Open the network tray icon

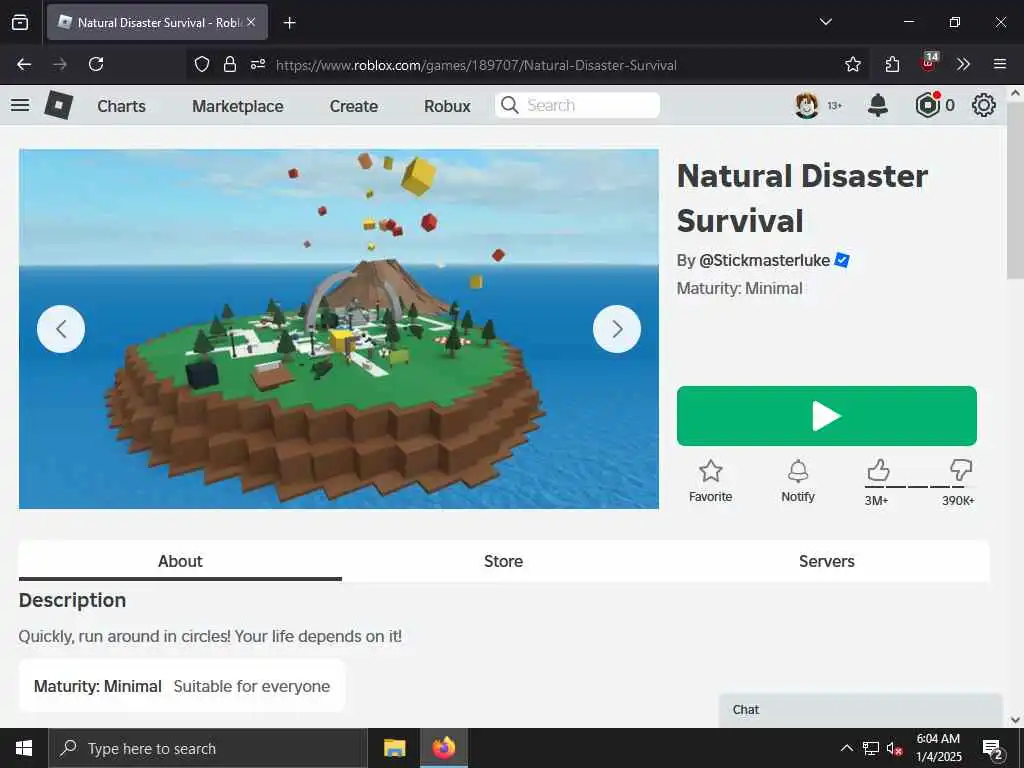tap(871, 748)
